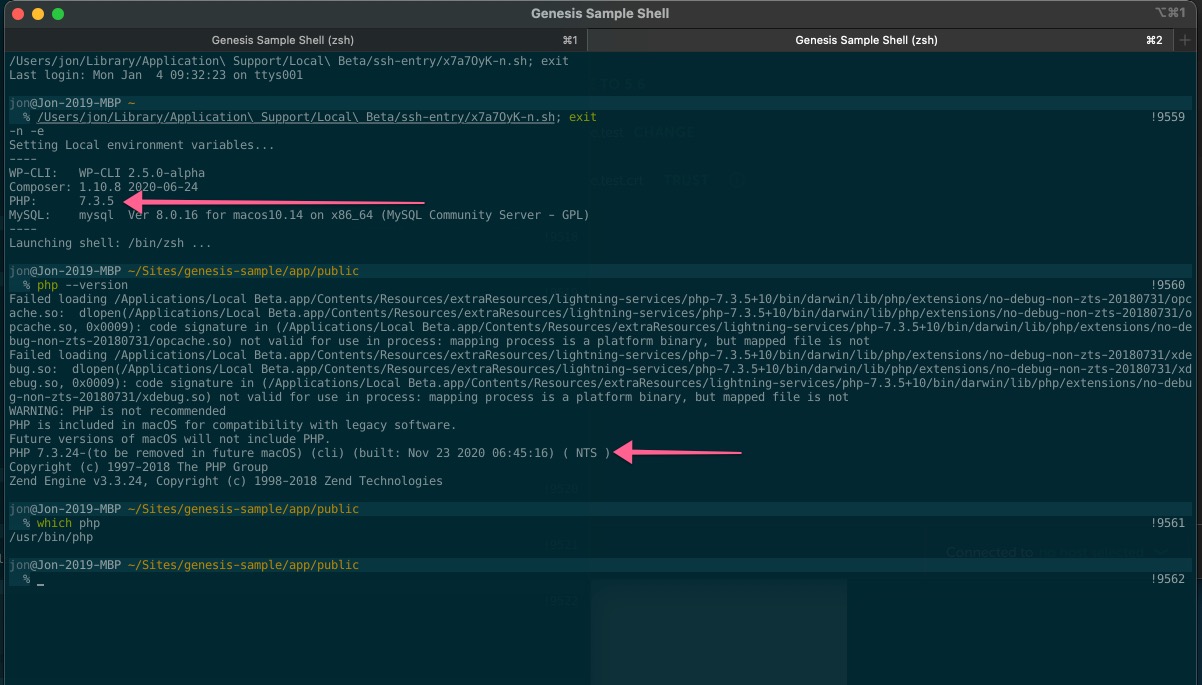1202x685 pixels.
Task: Minimize the terminal window
Action: [39, 14]
